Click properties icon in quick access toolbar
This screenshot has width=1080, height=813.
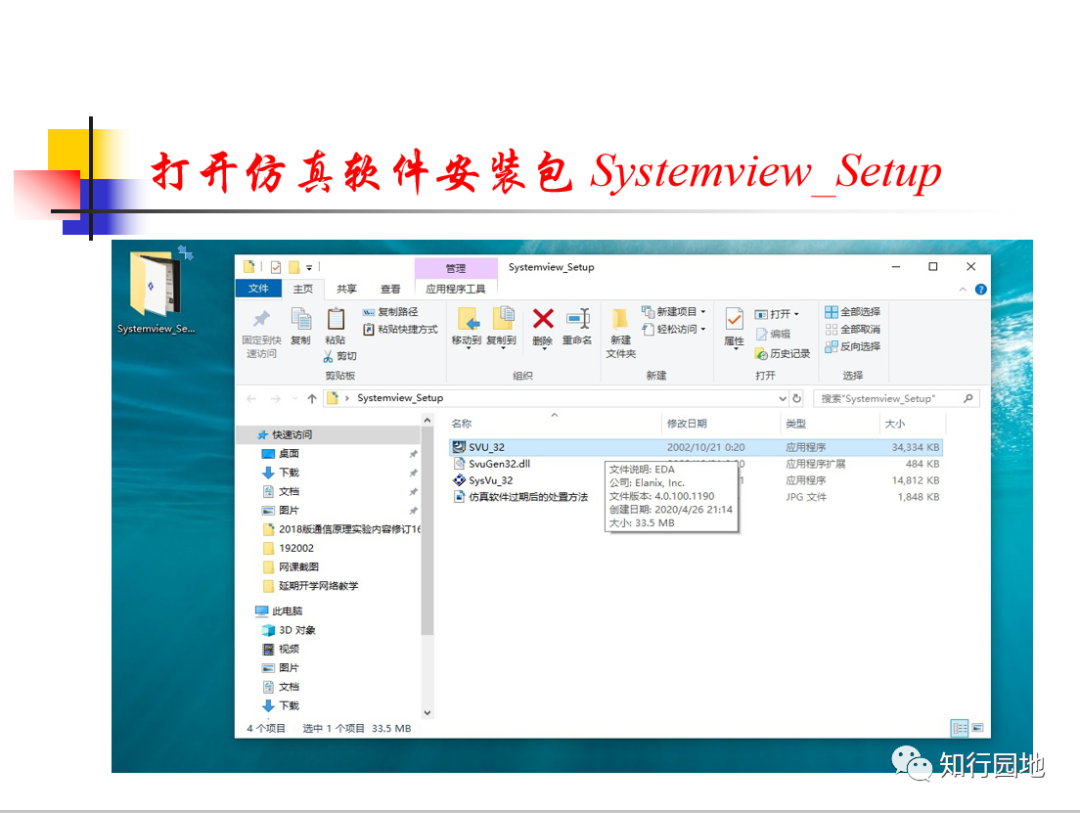click(x=276, y=267)
